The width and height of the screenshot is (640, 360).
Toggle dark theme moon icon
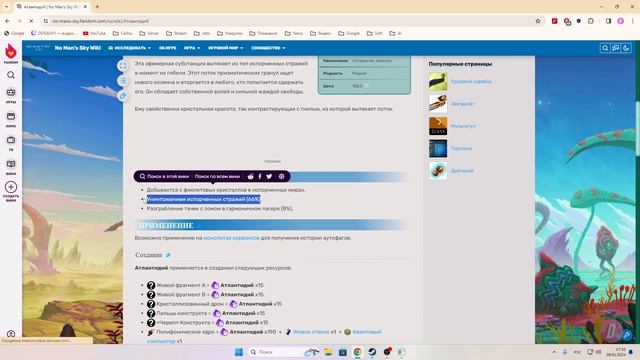(626, 48)
